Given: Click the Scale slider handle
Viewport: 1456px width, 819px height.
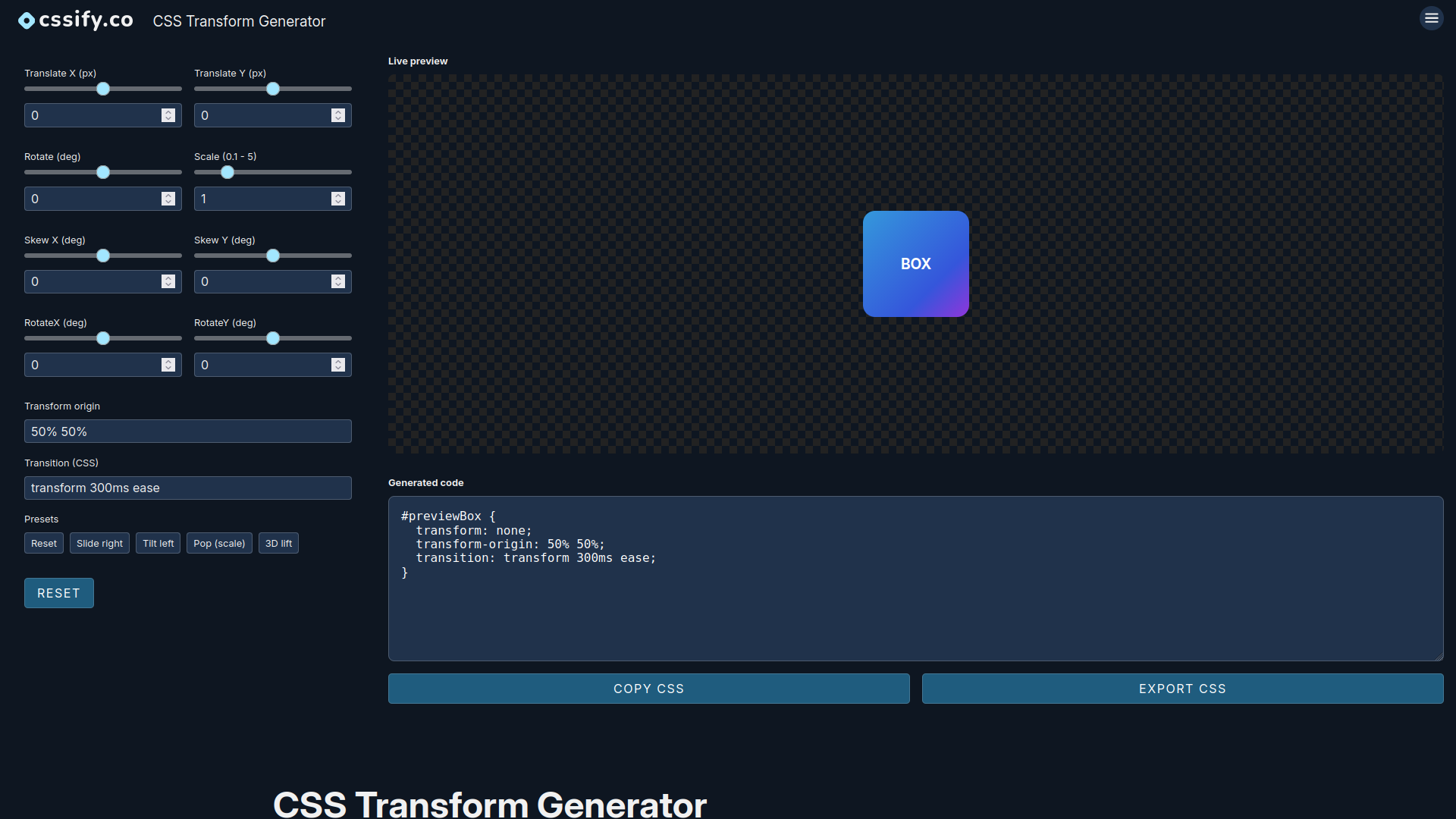Looking at the screenshot, I should tap(227, 172).
